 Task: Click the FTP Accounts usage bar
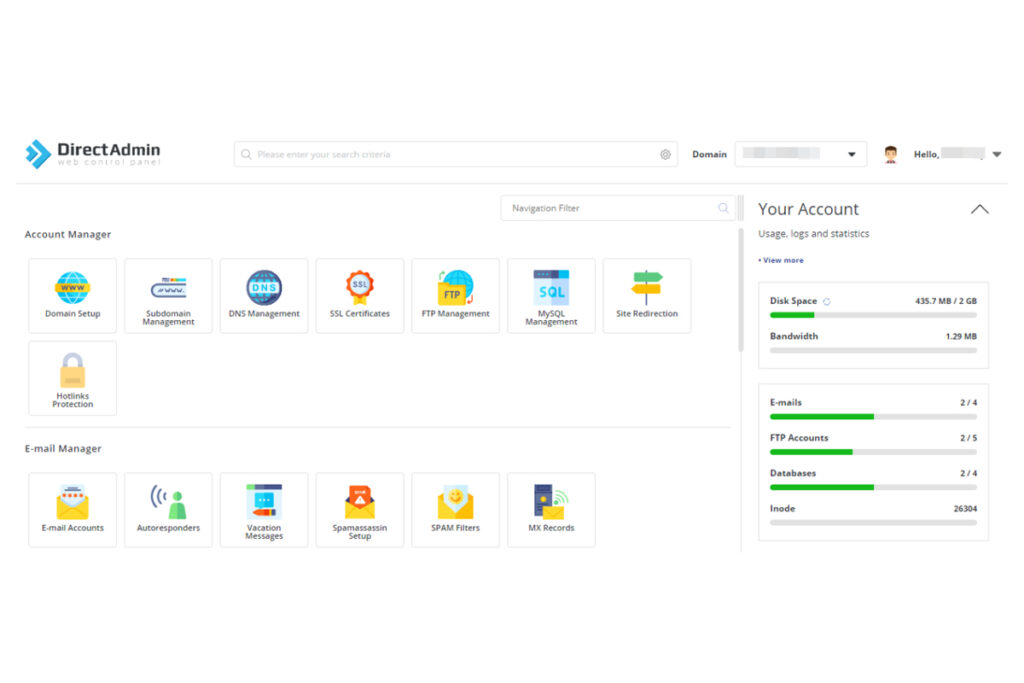tap(873, 452)
